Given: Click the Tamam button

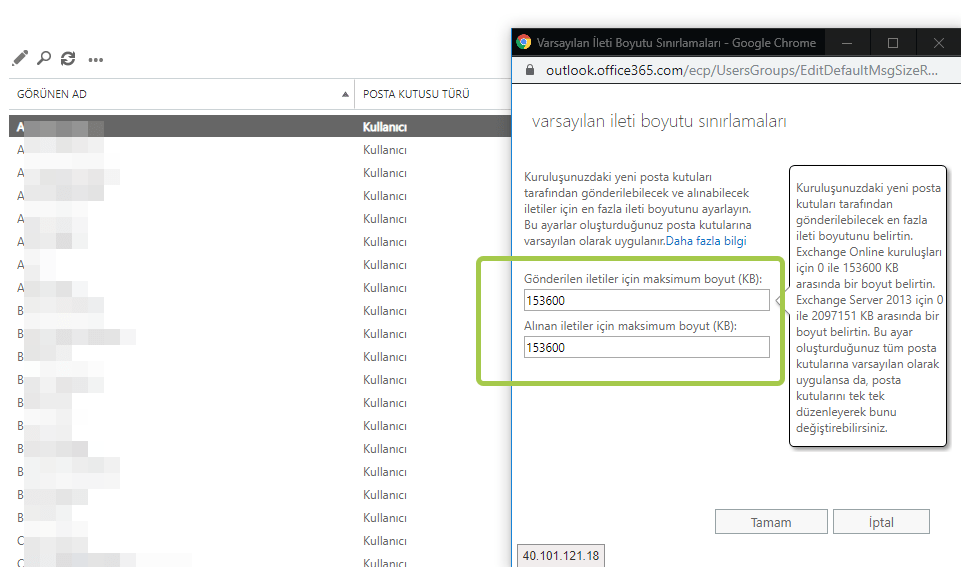Looking at the screenshot, I should [771, 522].
